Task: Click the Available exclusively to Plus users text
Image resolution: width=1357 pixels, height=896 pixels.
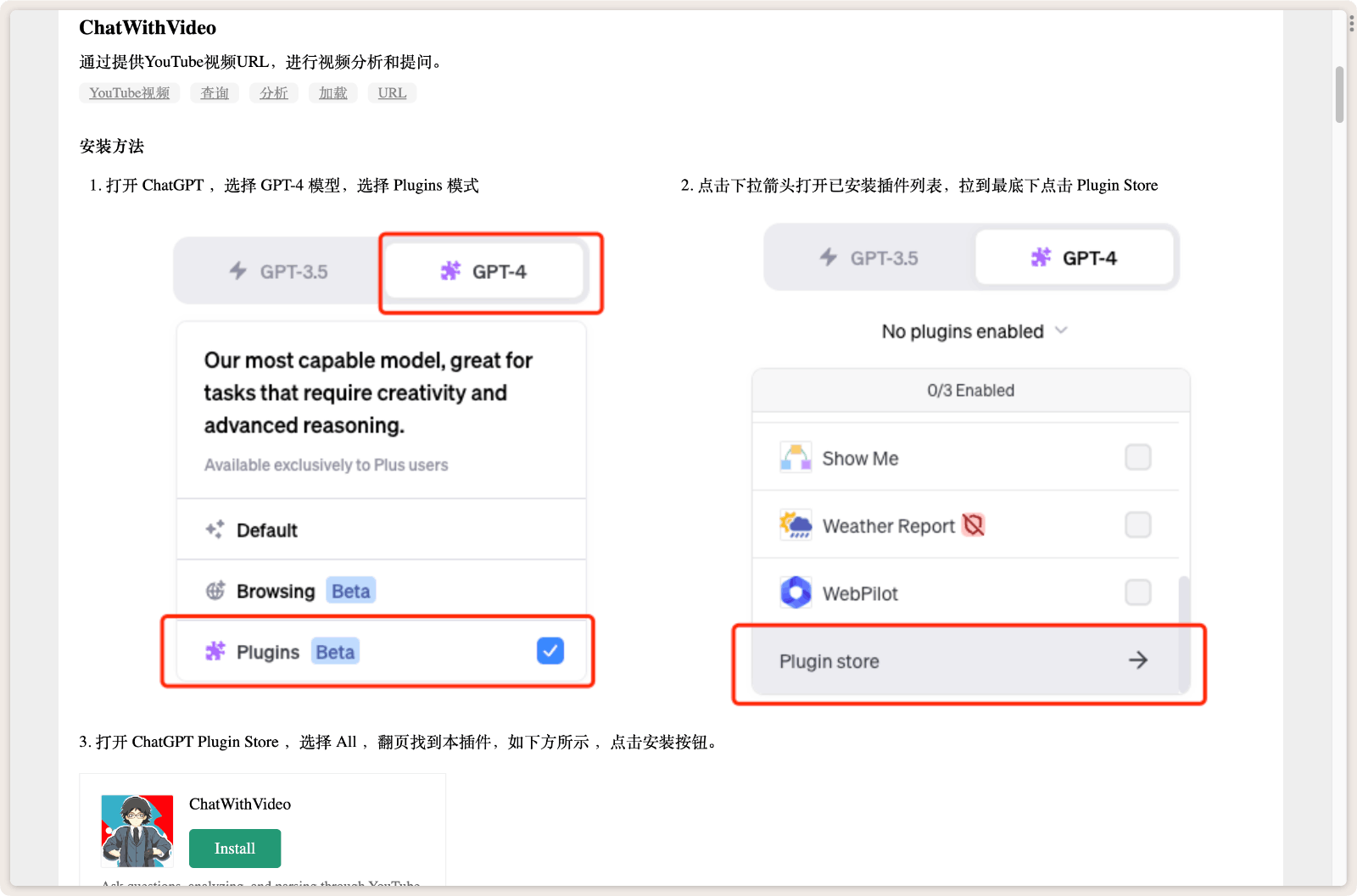Action: 326,465
